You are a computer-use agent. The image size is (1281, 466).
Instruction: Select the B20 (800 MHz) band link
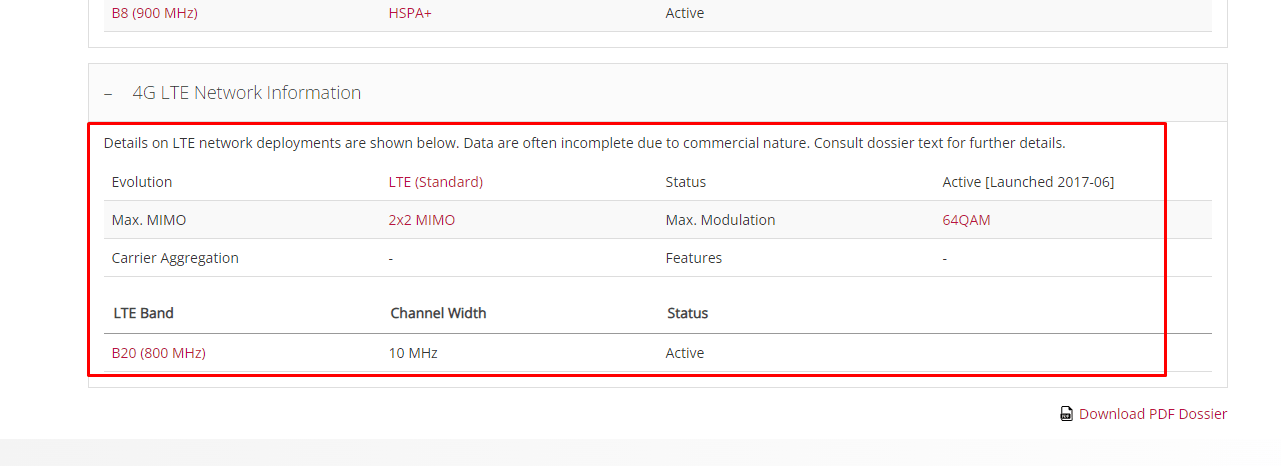click(159, 353)
